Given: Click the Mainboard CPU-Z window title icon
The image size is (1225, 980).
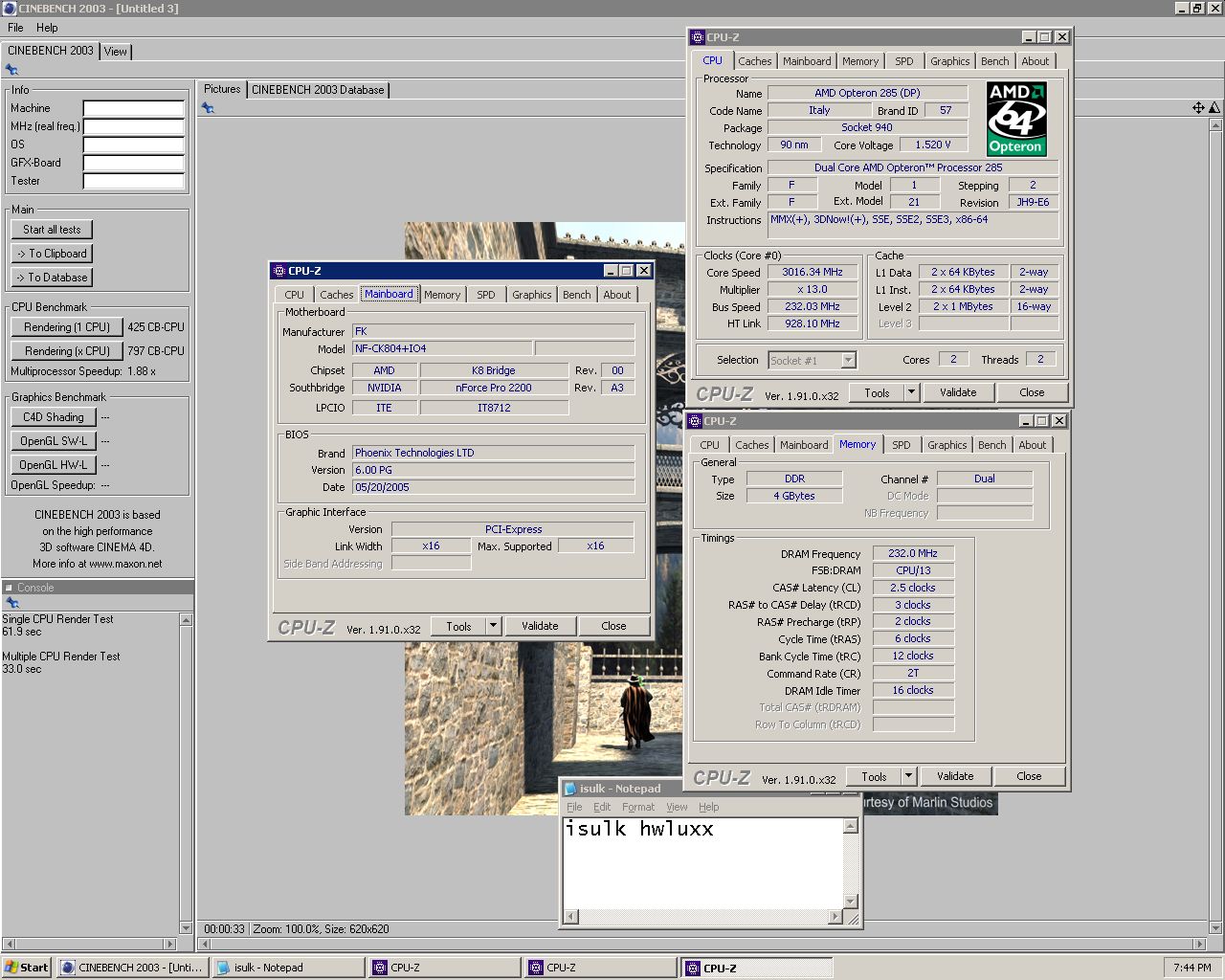Looking at the screenshot, I should (279, 271).
